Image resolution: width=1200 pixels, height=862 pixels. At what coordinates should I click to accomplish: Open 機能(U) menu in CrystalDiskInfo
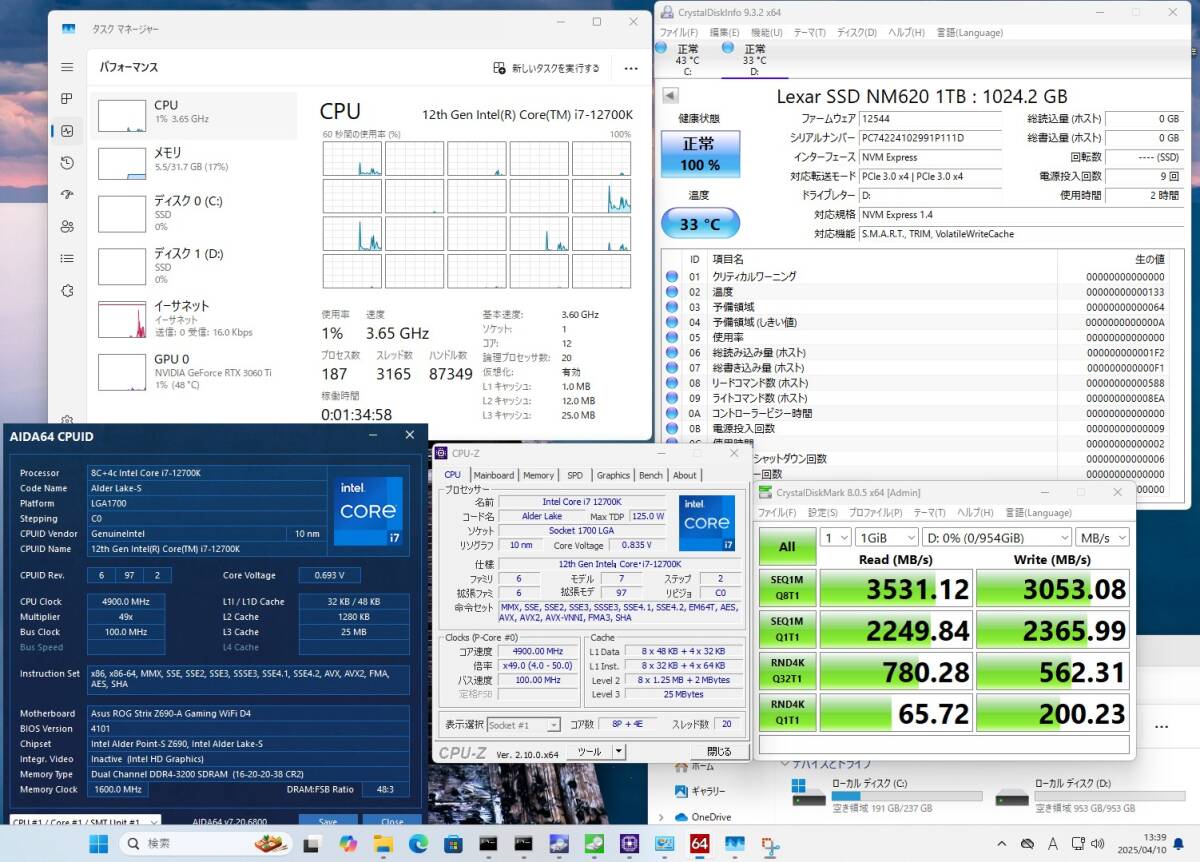click(767, 32)
